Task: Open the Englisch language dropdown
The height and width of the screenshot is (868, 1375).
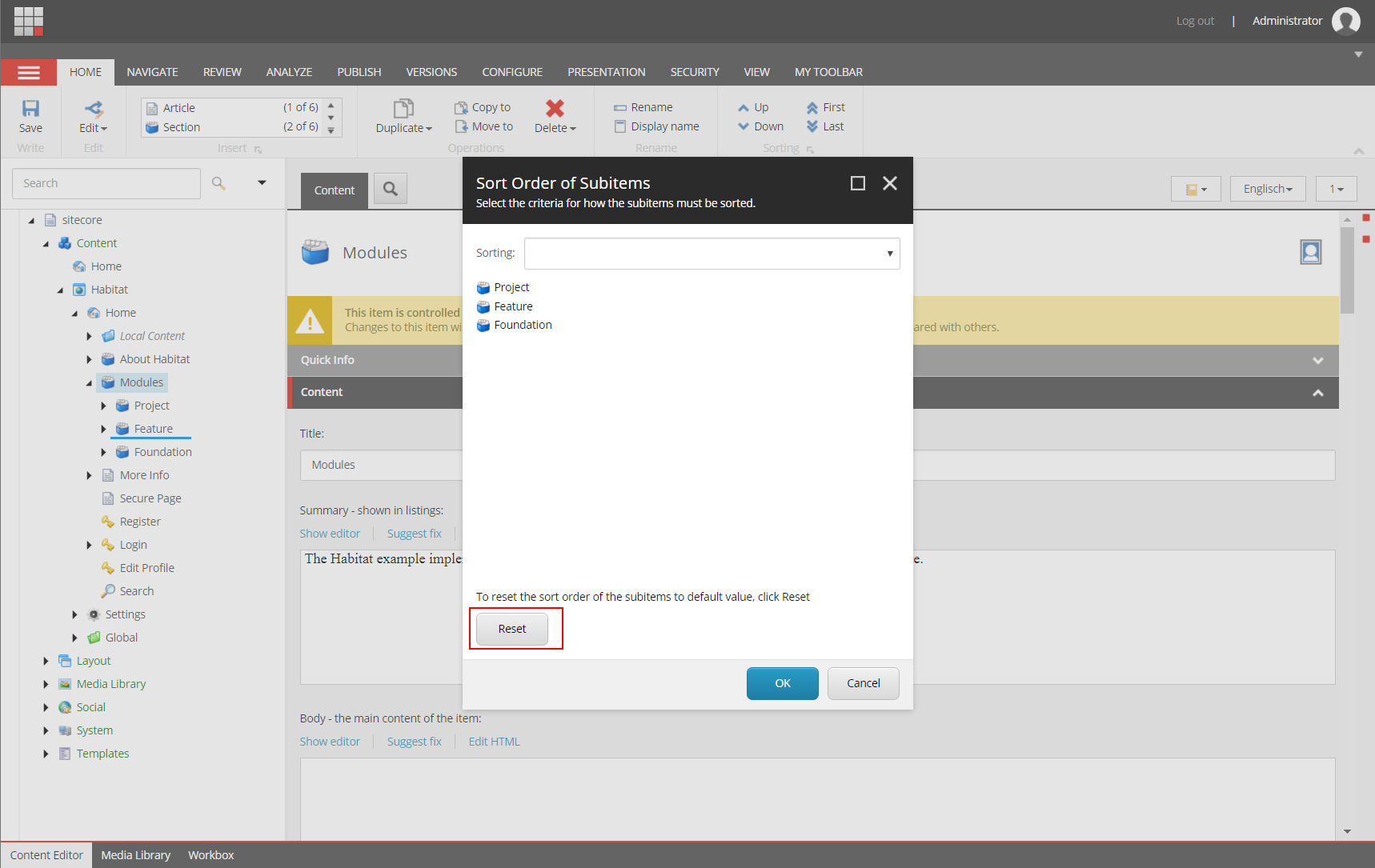Action: tap(1268, 189)
